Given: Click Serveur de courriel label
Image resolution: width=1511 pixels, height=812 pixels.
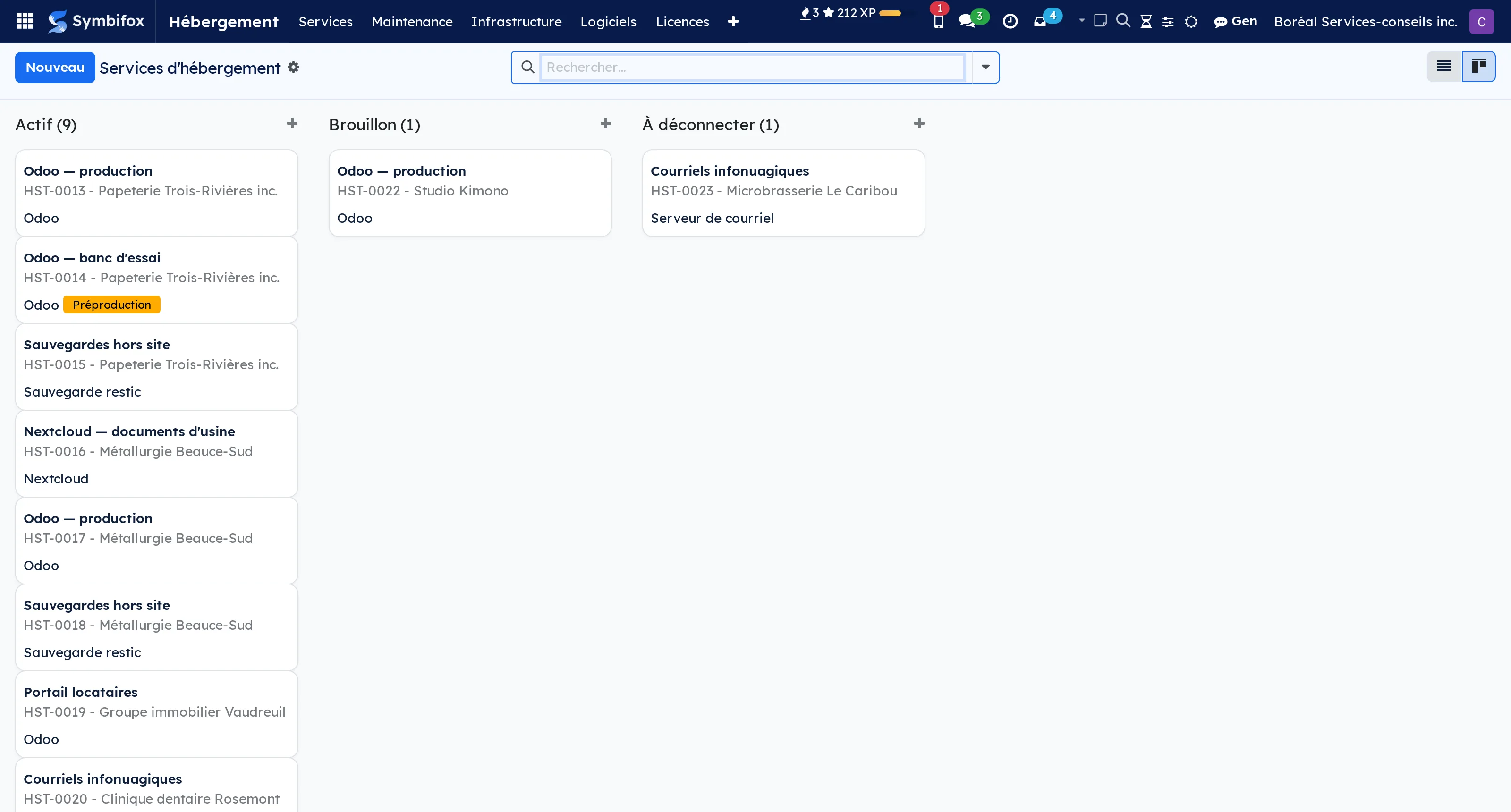Looking at the screenshot, I should [x=712, y=218].
